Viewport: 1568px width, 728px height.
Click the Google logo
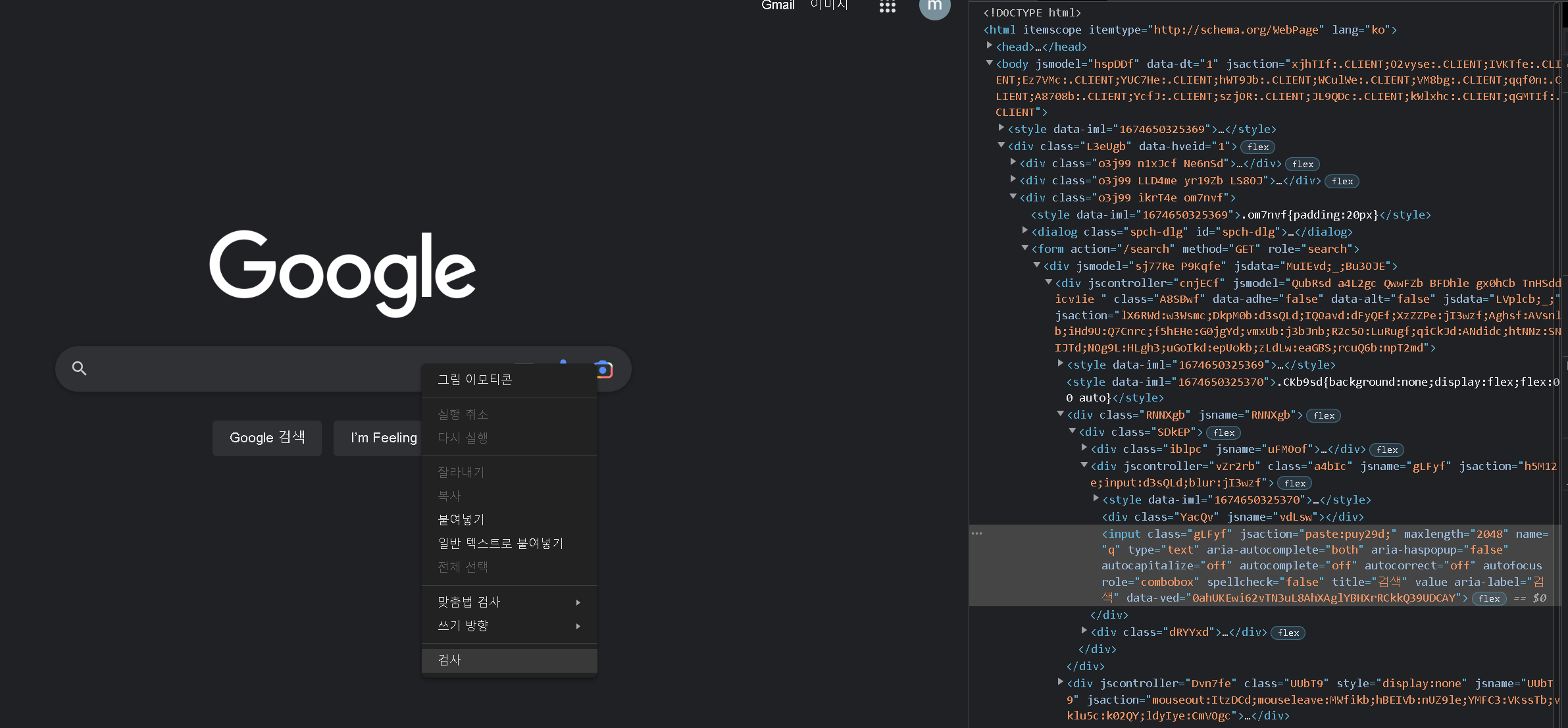point(342,272)
